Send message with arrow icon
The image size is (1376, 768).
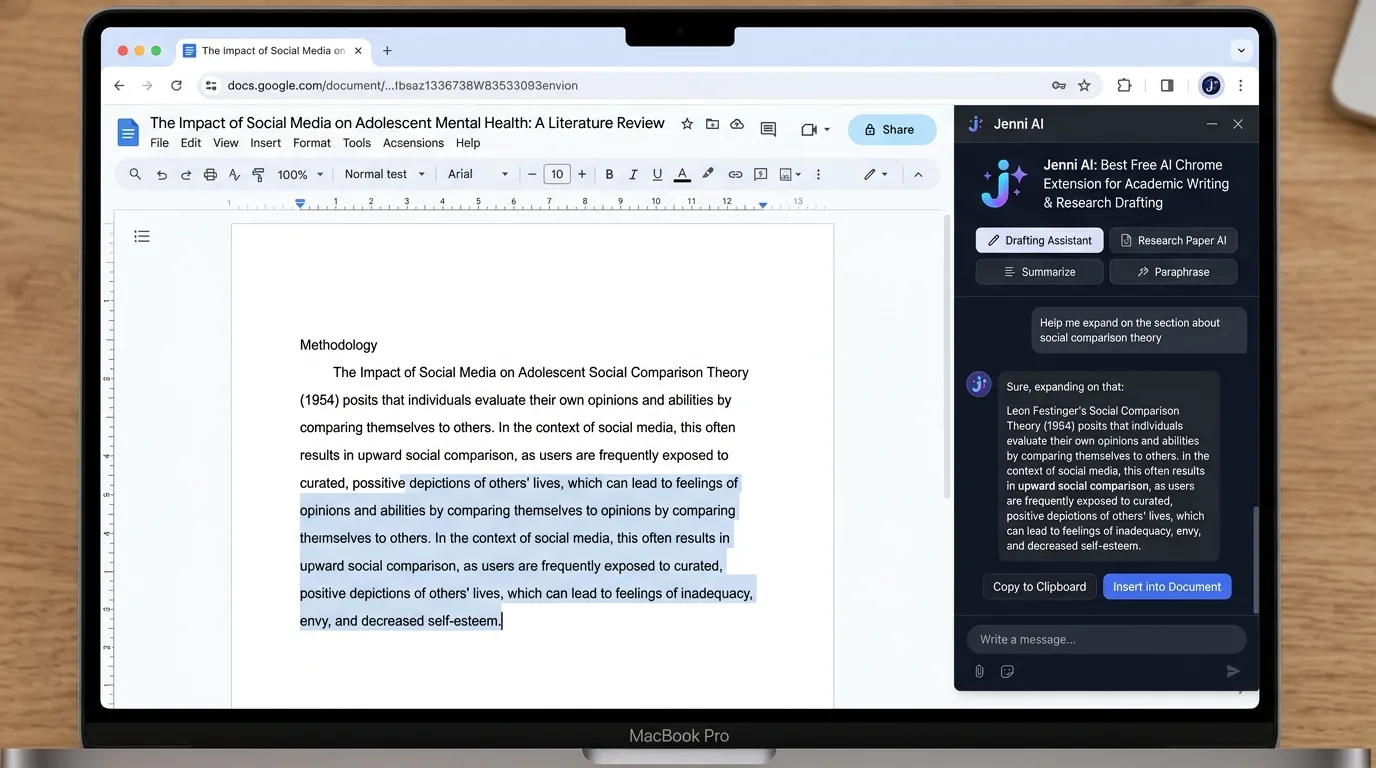click(x=1233, y=671)
